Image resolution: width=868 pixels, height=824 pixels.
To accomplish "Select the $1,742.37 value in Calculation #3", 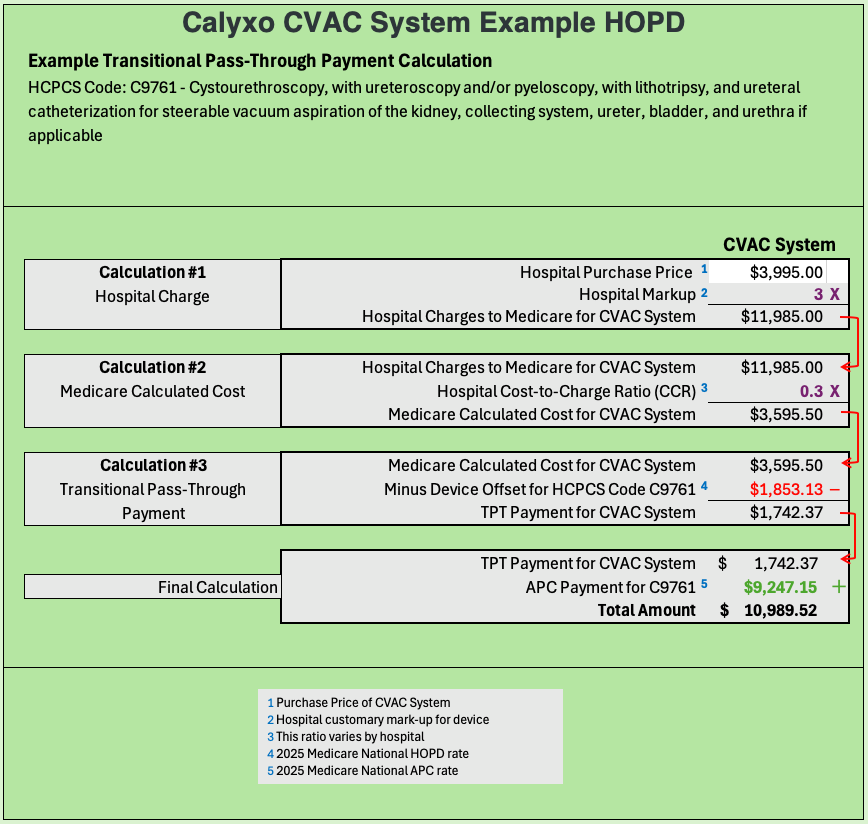I will [x=786, y=512].
